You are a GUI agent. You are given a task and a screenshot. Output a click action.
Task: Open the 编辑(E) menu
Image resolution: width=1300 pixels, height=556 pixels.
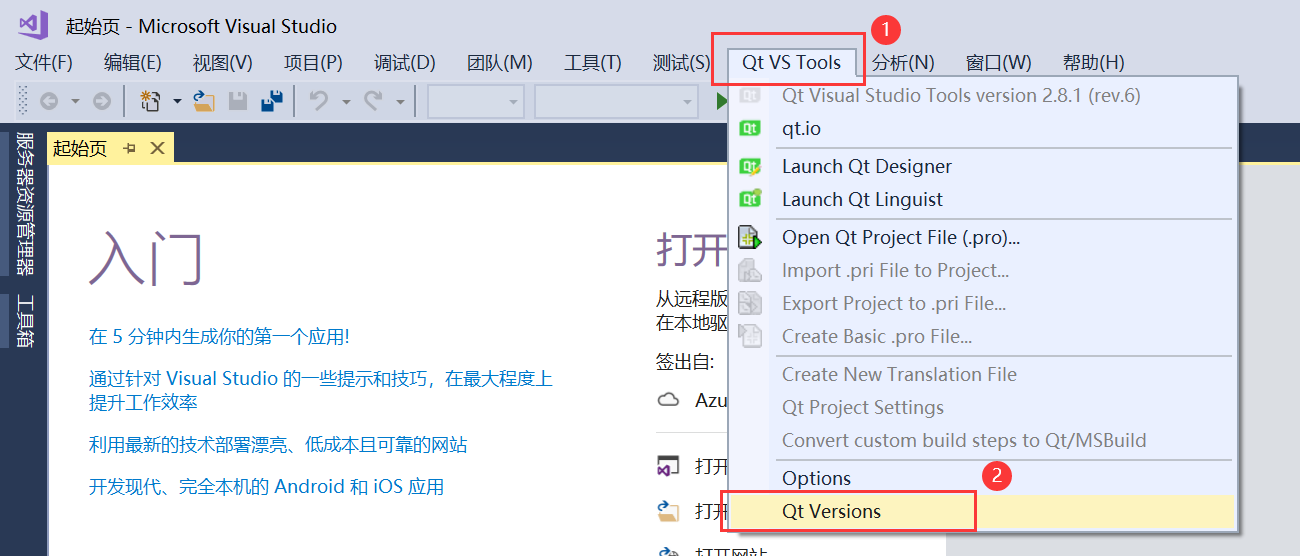tap(133, 63)
